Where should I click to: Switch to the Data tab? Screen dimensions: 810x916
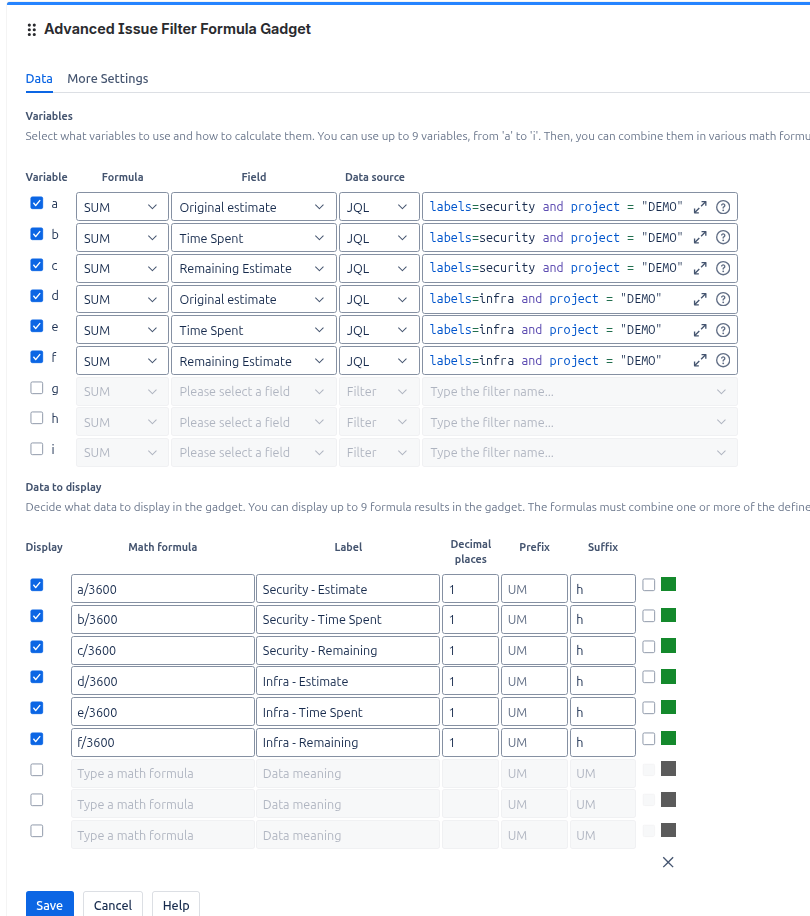click(x=39, y=79)
